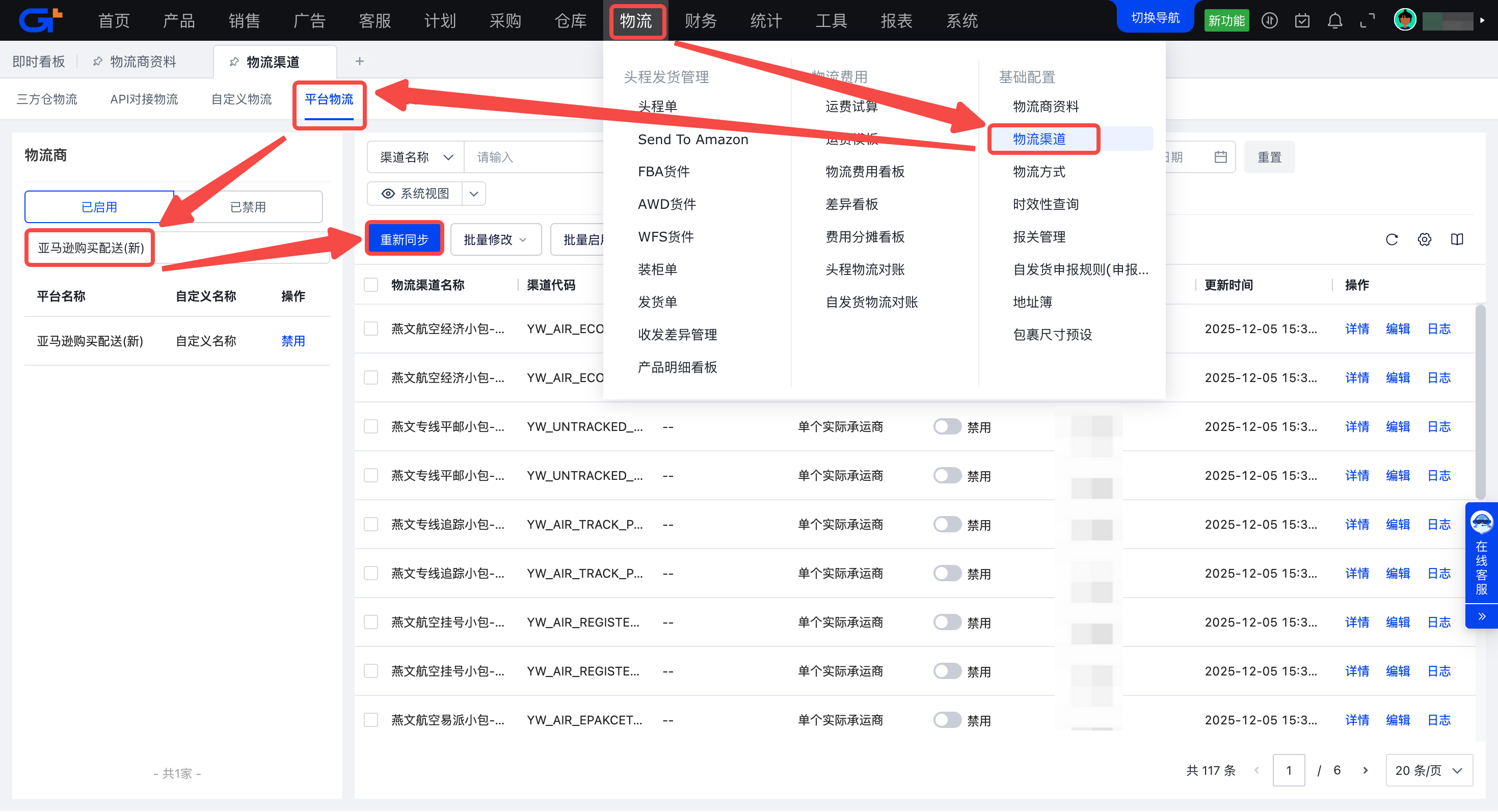Select 物流方式 in the 基础配置 menu

(1038, 172)
